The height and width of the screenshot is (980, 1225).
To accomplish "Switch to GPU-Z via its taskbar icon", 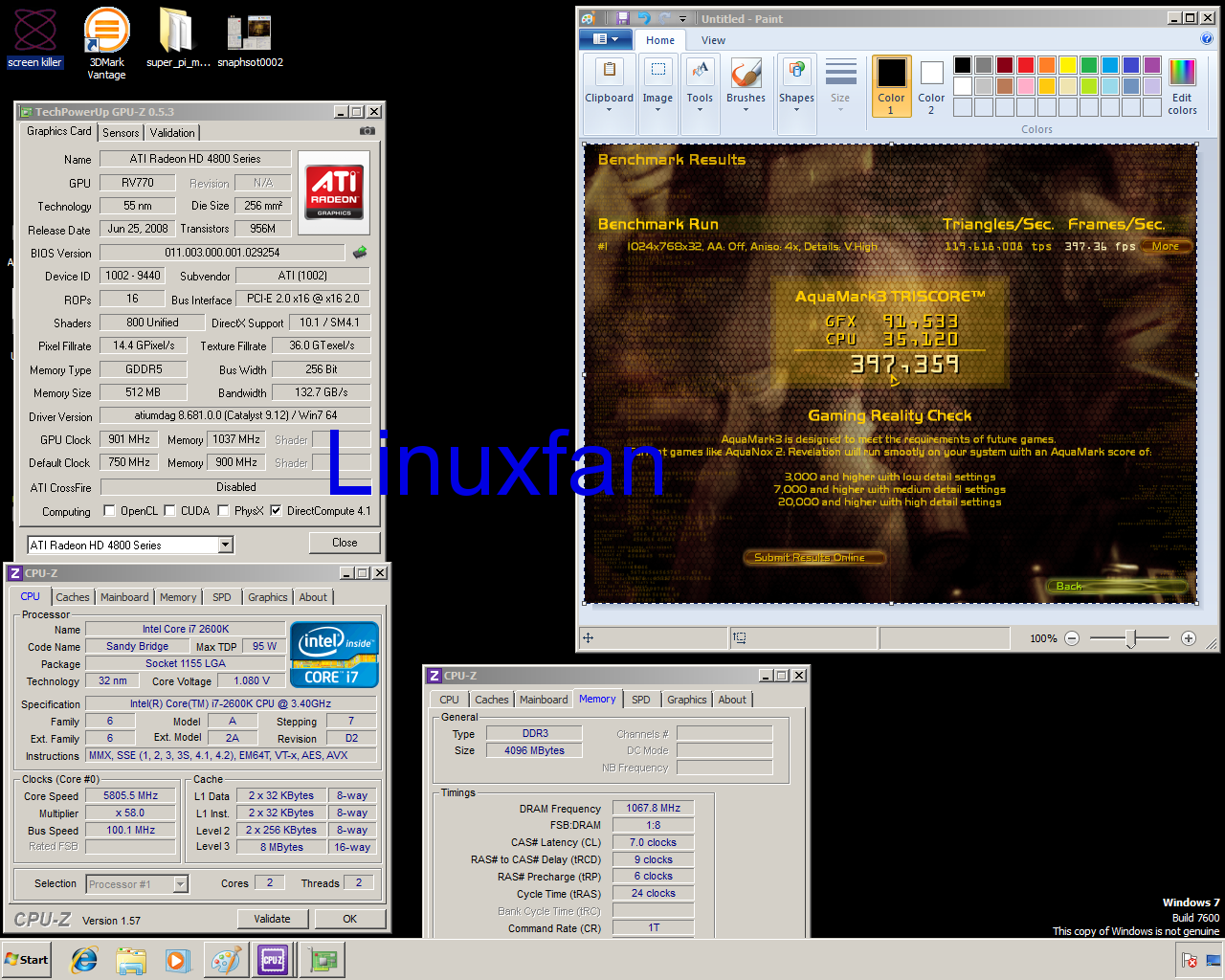I will pyautogui.click(x=323, y=960).
